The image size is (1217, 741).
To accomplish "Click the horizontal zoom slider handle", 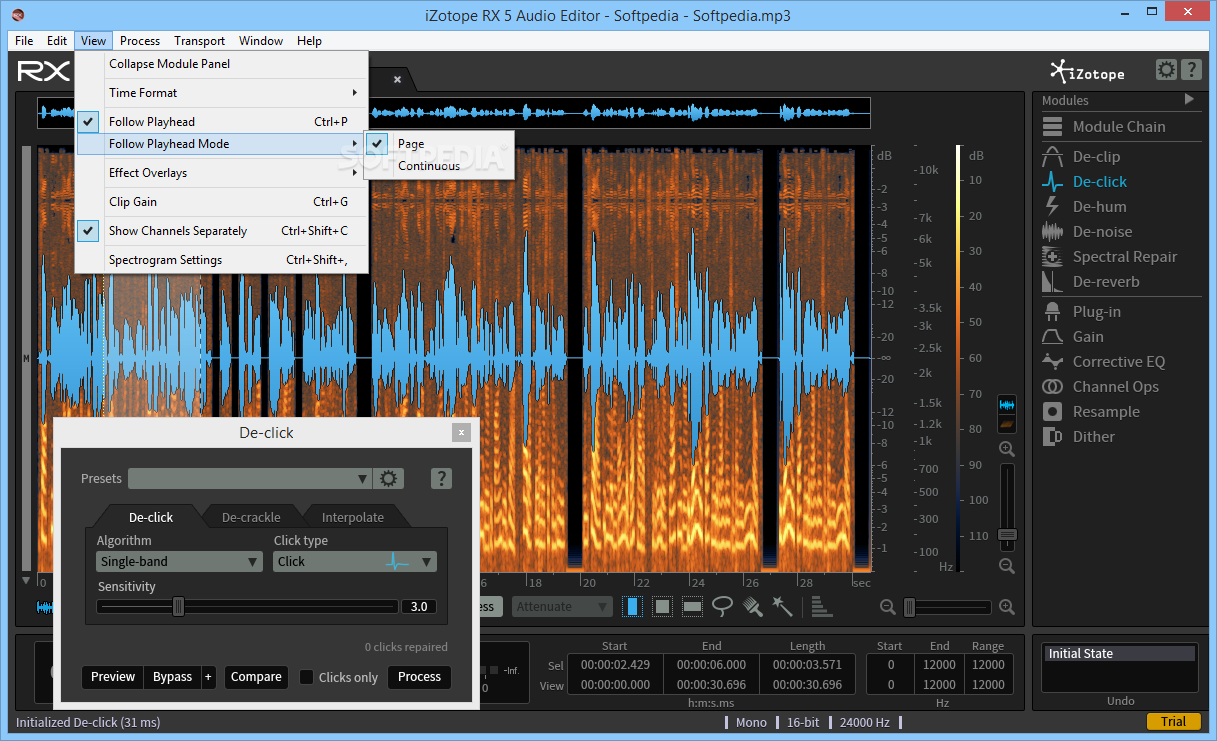I will point(909,607).
